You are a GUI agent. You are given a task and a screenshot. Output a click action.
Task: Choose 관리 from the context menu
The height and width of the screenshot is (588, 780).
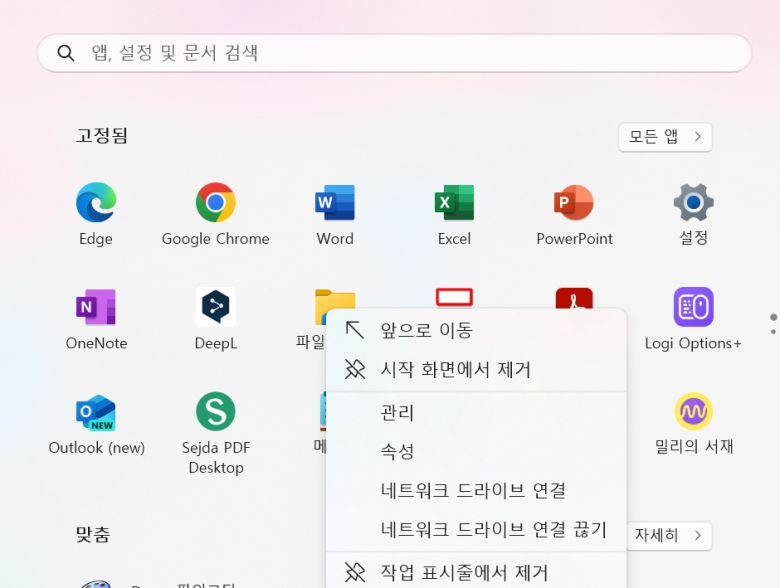476,412
